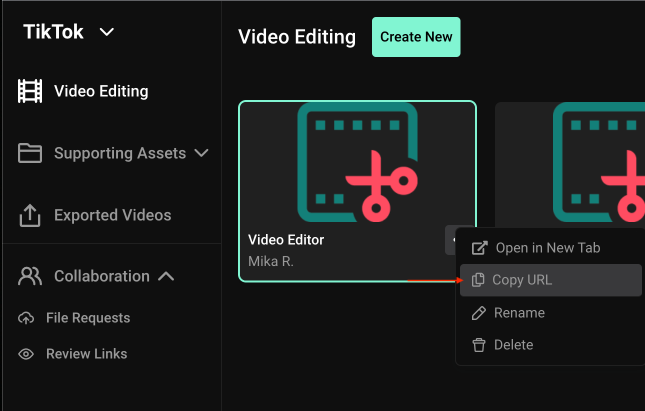Click the Delete trash can icon
645x411 pixels.
[x=478, y=345]
